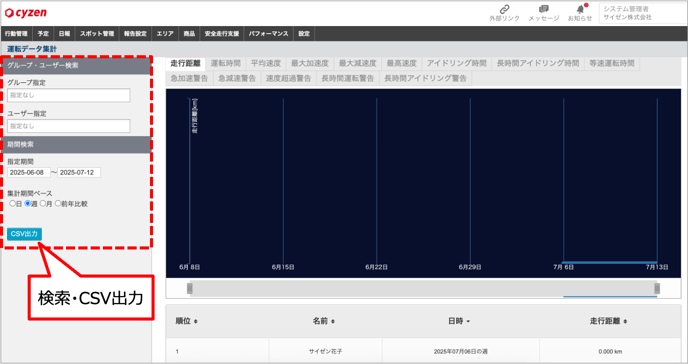
Task: Open the システム管理者 account box
Action: pos(642,13)
